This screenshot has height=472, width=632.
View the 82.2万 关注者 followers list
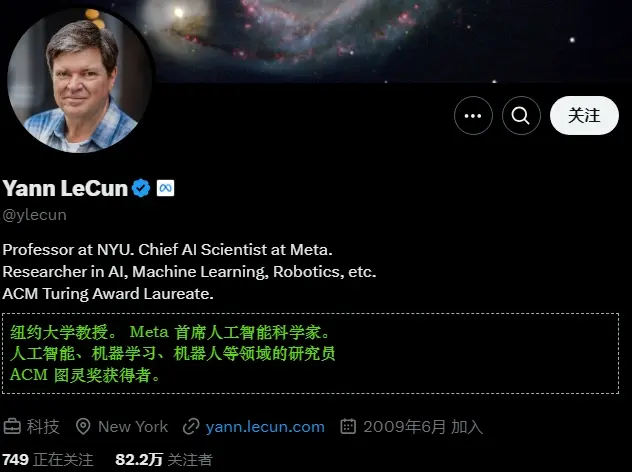tap(164, 460)
